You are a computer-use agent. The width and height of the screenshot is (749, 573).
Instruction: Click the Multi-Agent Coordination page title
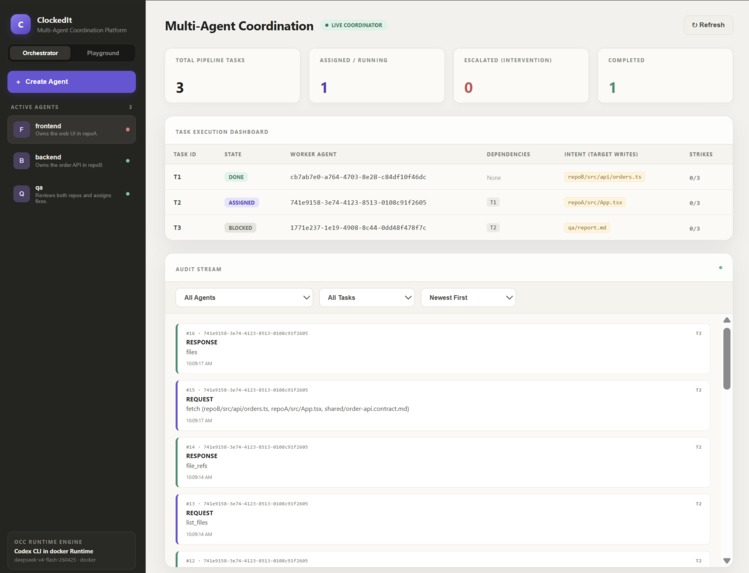[239, 26]
